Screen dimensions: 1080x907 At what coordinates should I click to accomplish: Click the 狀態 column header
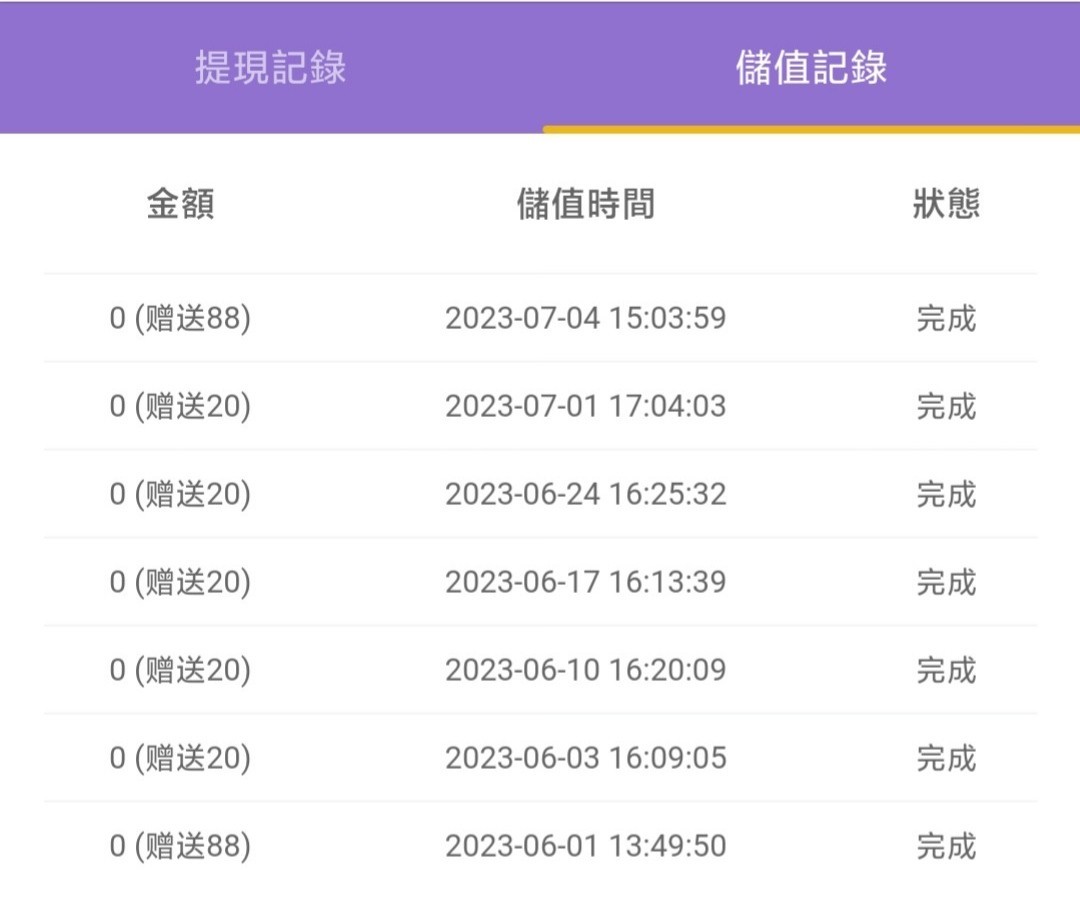pyautogui.click(x=945, y=204)
